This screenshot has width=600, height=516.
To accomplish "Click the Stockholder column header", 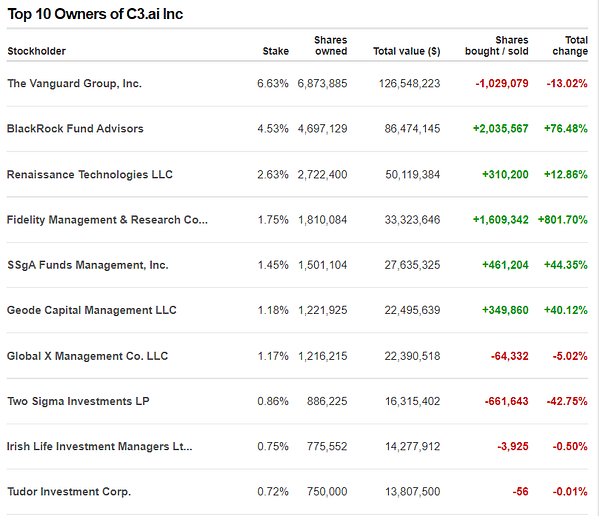I will click(x=37, y=51).
